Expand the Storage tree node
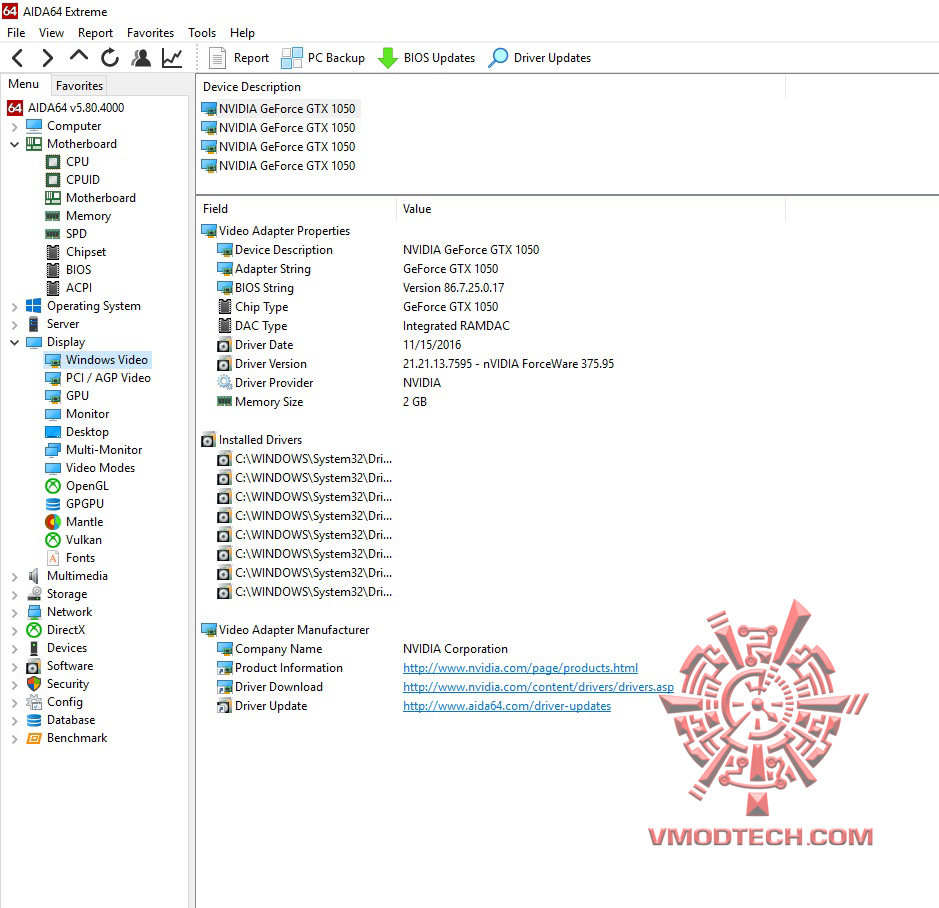The height and width of the screenshot is (908, 939). [x=14, y=595]
